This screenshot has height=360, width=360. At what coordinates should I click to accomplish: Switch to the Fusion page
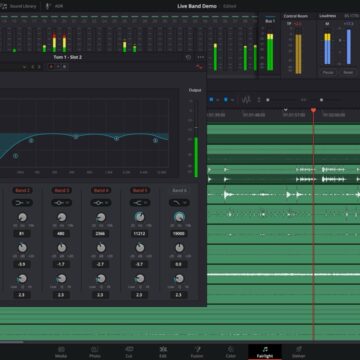tap(197, 352)
